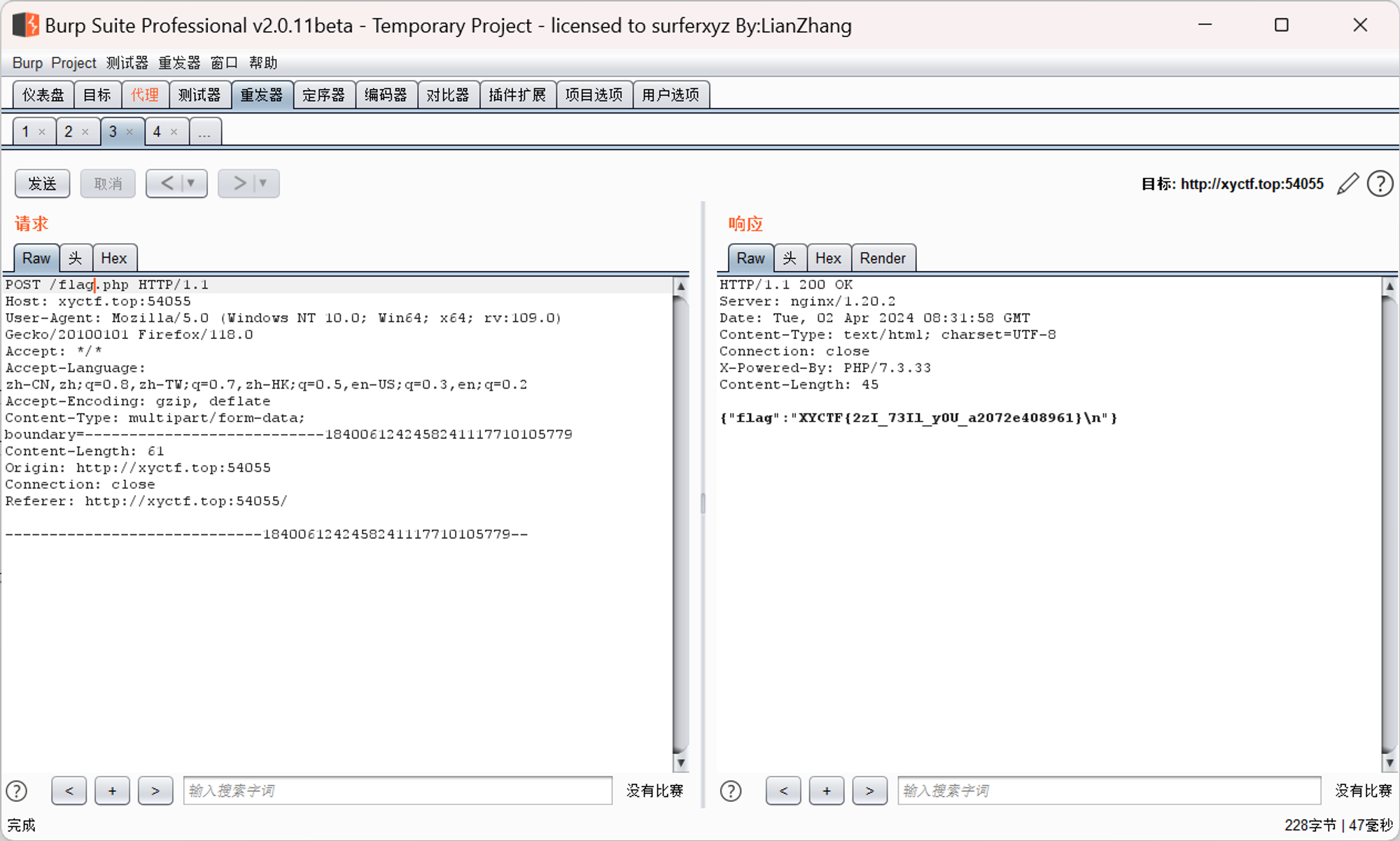1400x841 pixels.
Task: Open the Burp menu
Action: [27, 63]
